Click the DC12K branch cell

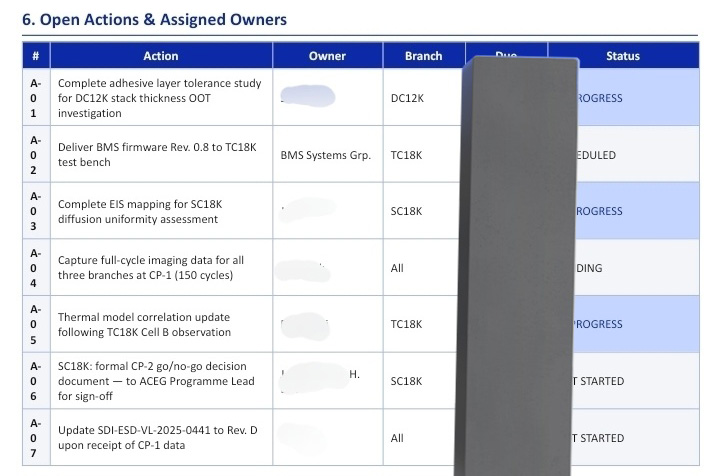coord(407,98)
